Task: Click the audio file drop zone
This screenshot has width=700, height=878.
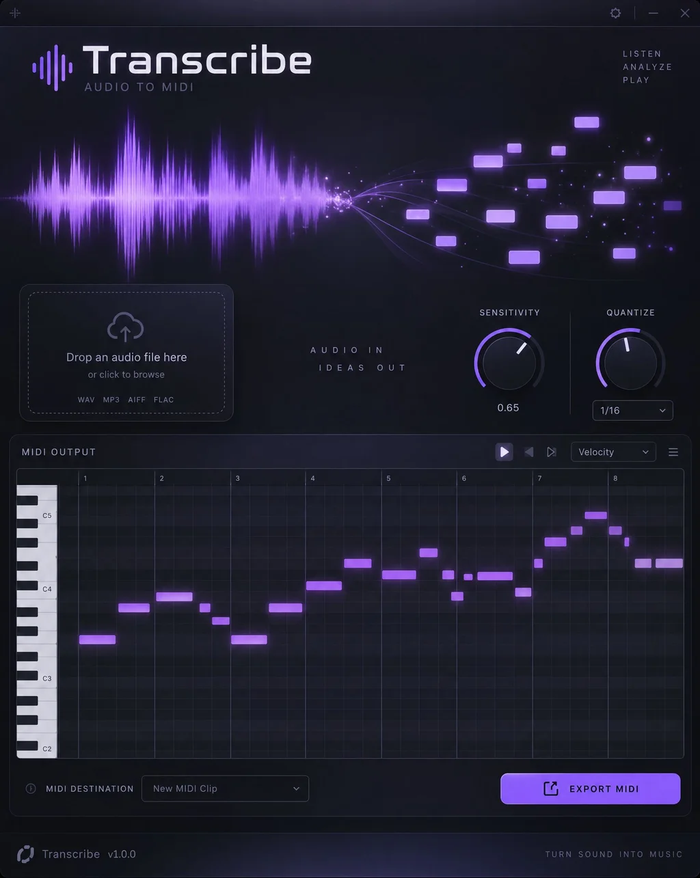Action: coord(127,353)
